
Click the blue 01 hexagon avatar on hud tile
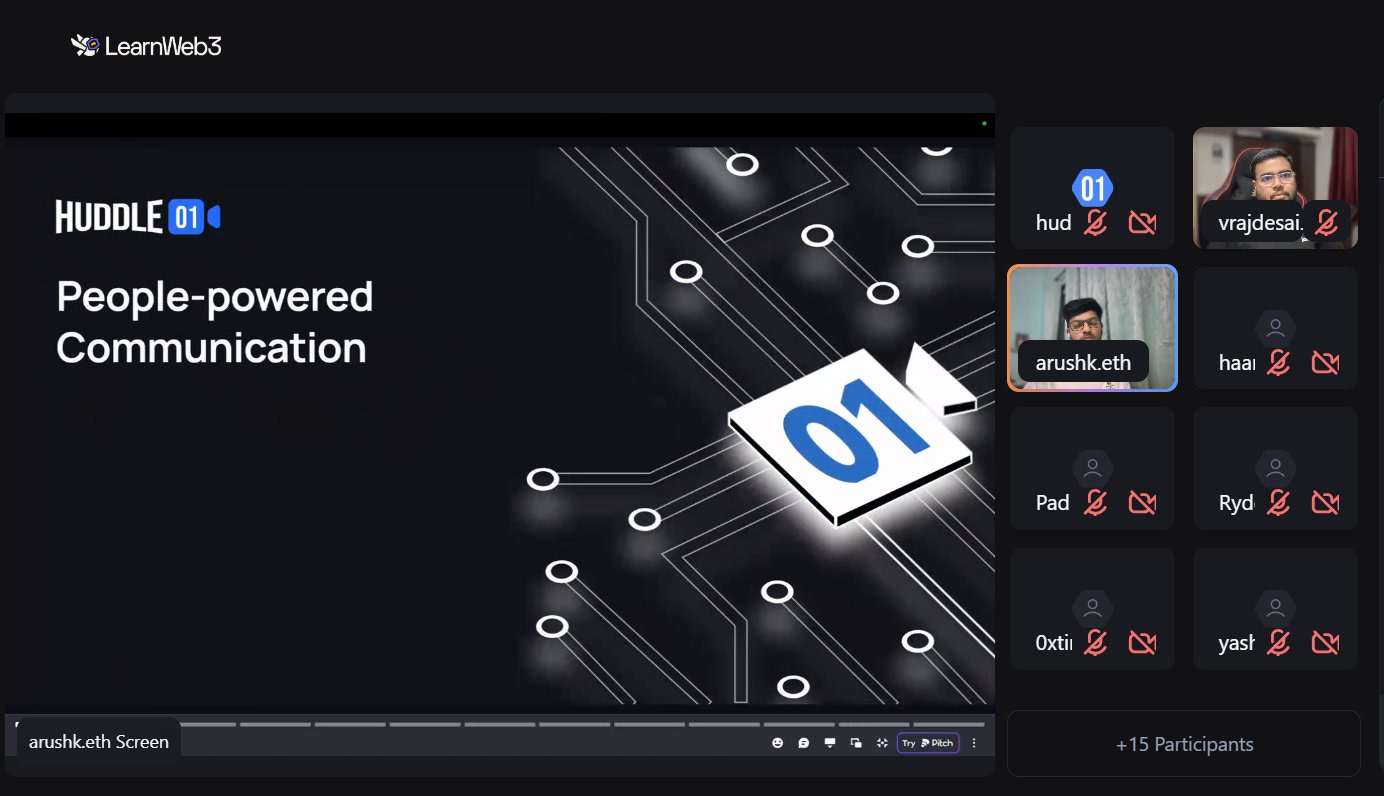(1093, 188)
